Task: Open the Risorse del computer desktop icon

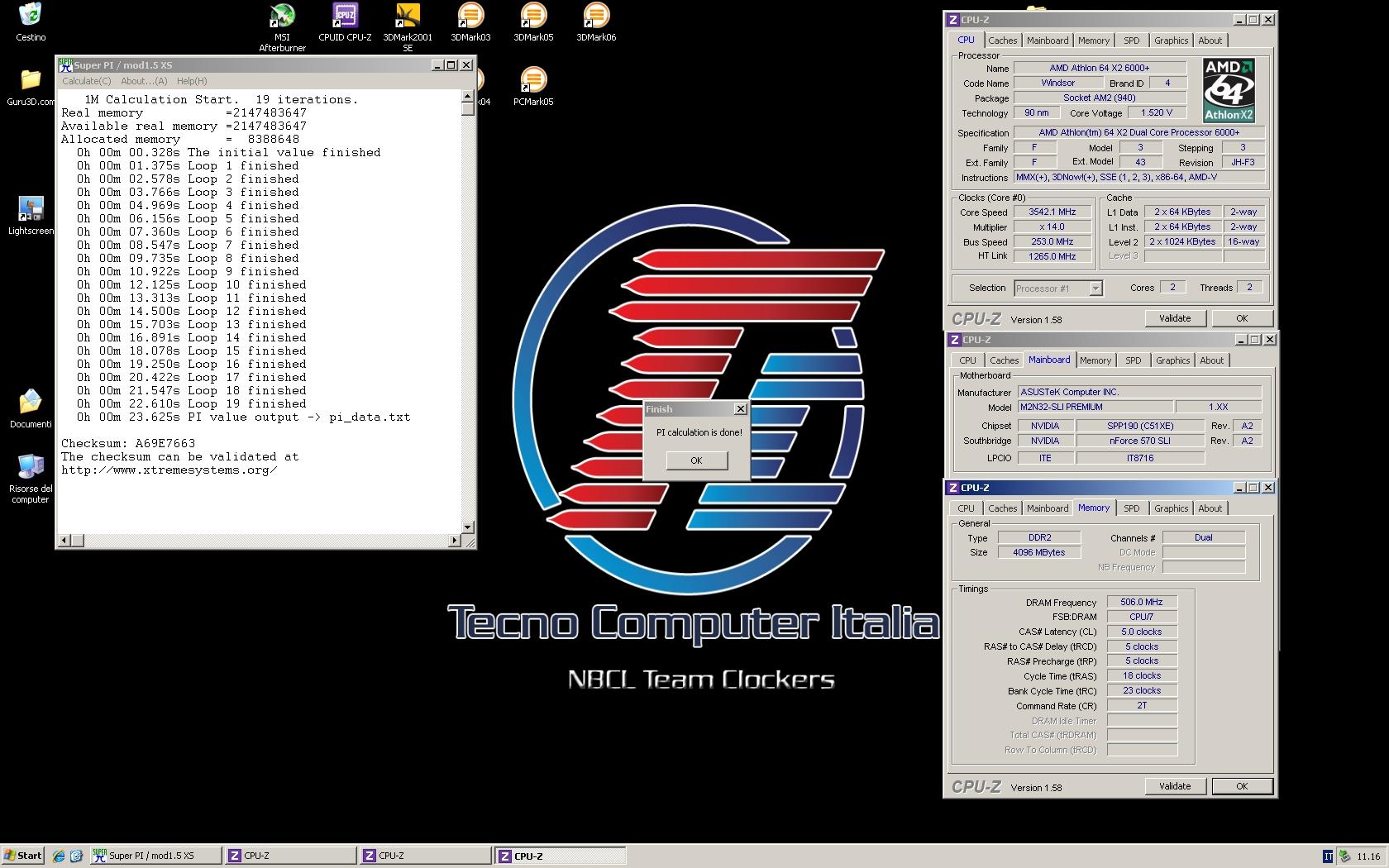Action: pyautogui.click(x=31, y=479)
